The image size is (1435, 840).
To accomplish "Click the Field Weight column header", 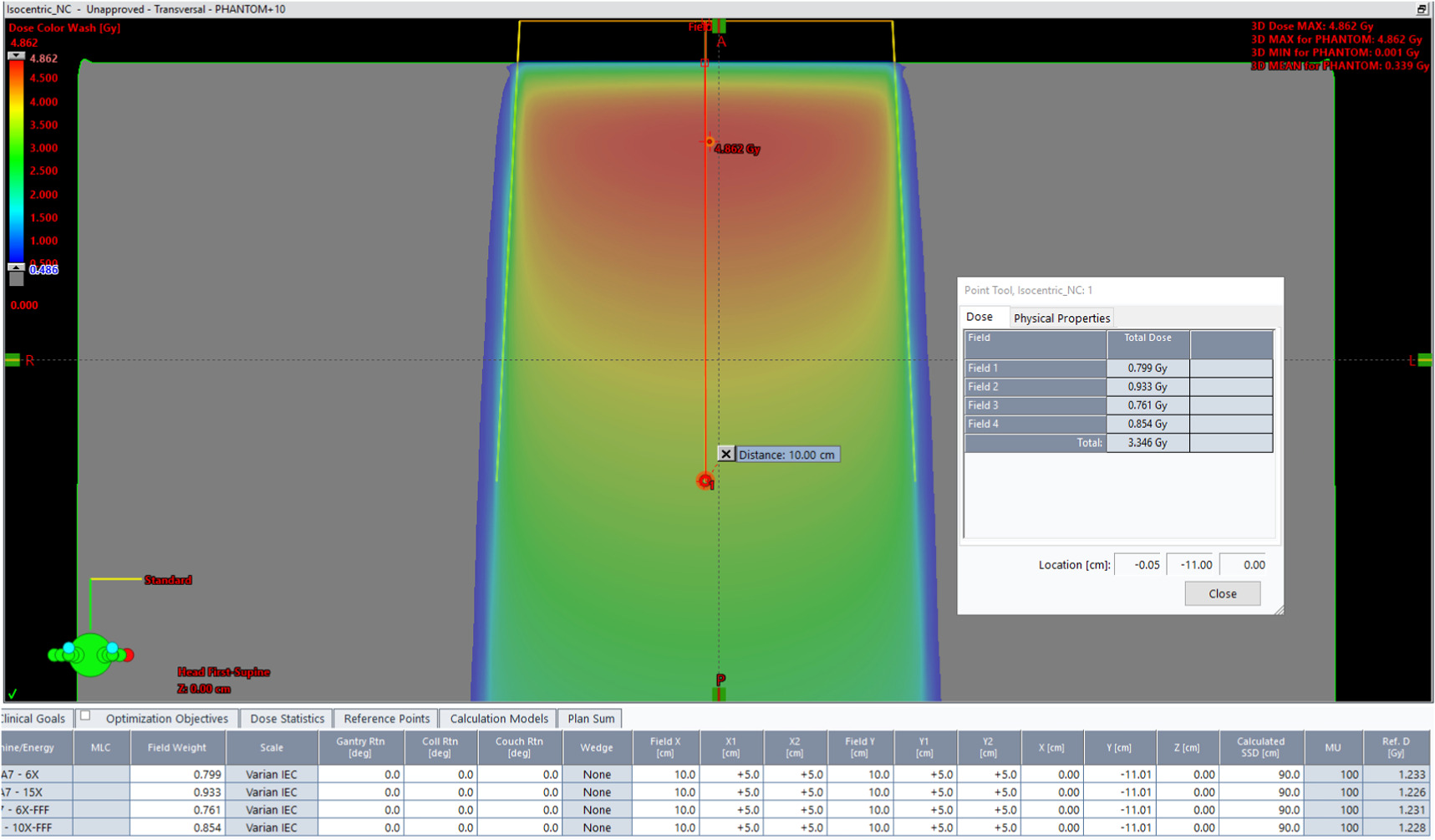I will point(177,747).
